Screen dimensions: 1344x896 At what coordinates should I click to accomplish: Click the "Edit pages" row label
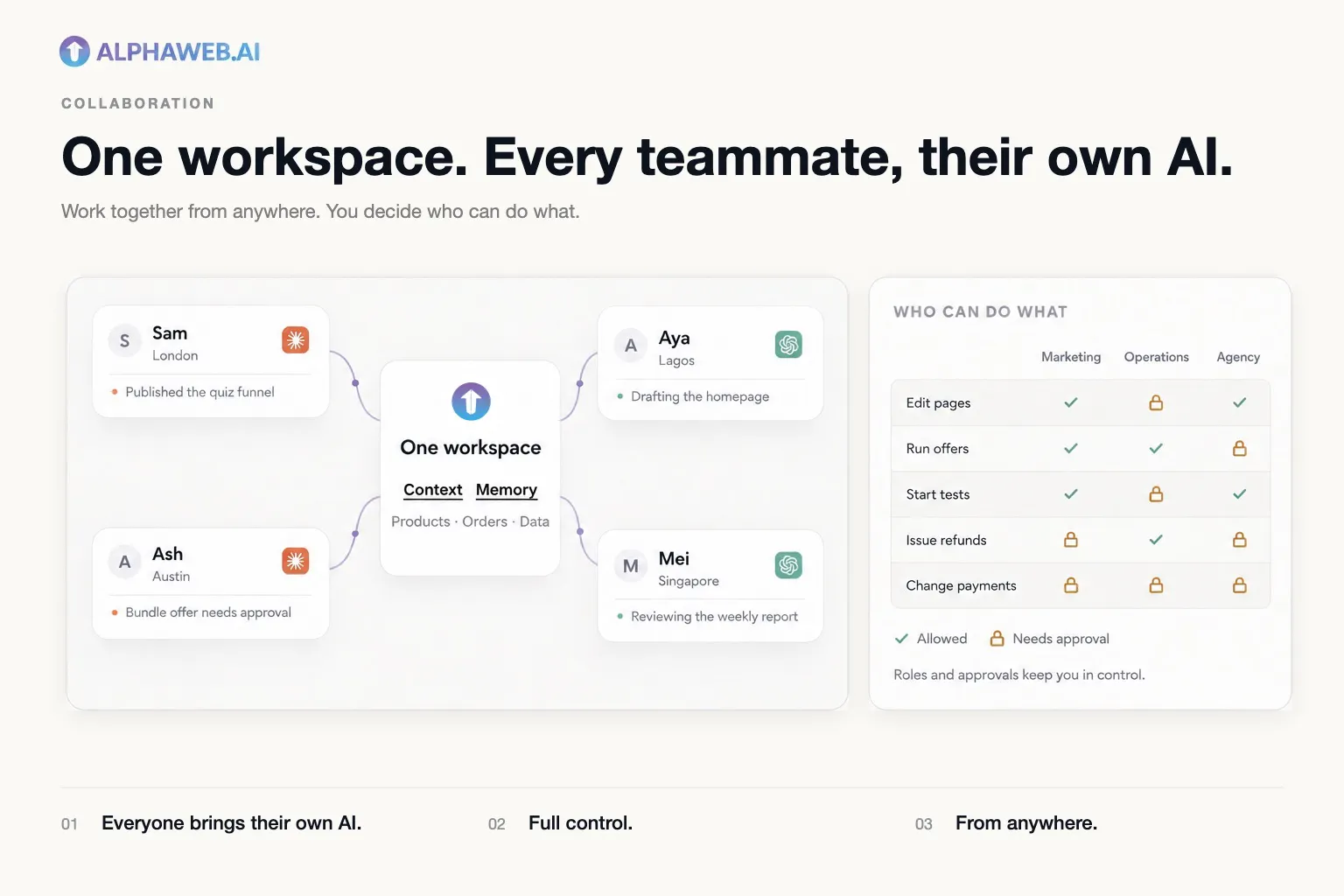938,403
